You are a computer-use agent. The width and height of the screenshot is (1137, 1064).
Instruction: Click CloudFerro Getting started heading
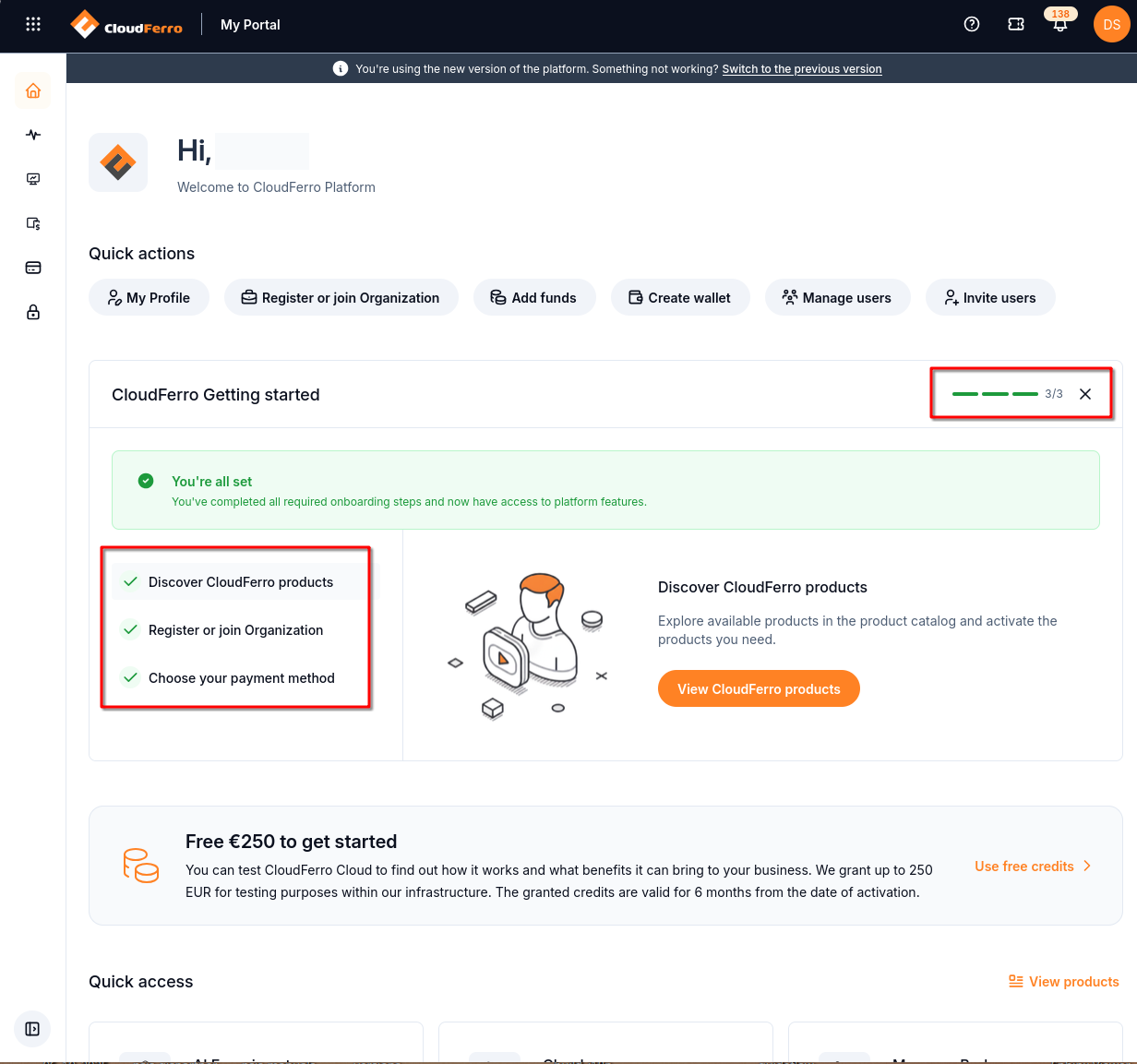click(x=215, y=395)
